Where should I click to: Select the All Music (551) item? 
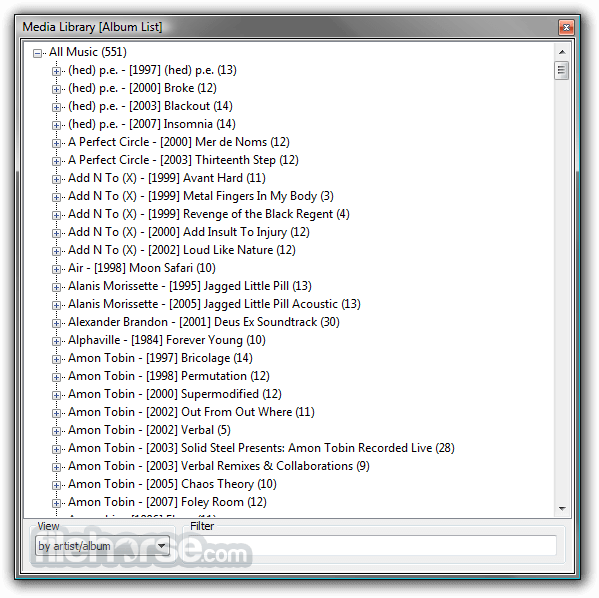pos(88,52)
